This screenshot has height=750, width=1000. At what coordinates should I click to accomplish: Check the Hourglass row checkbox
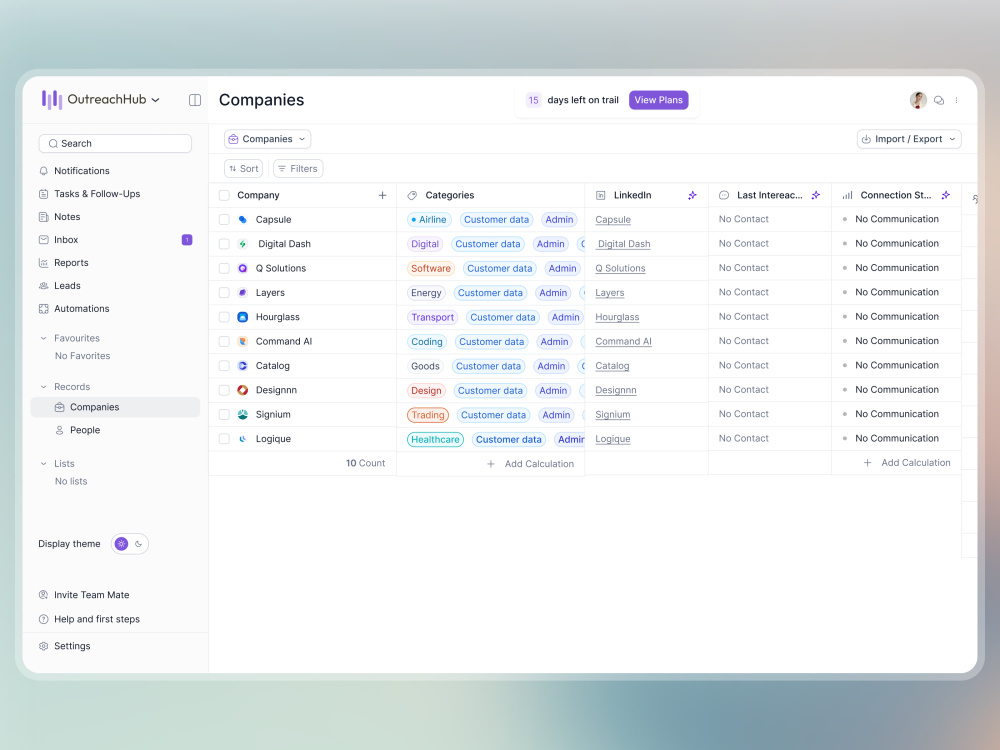[x=224, y=317]
